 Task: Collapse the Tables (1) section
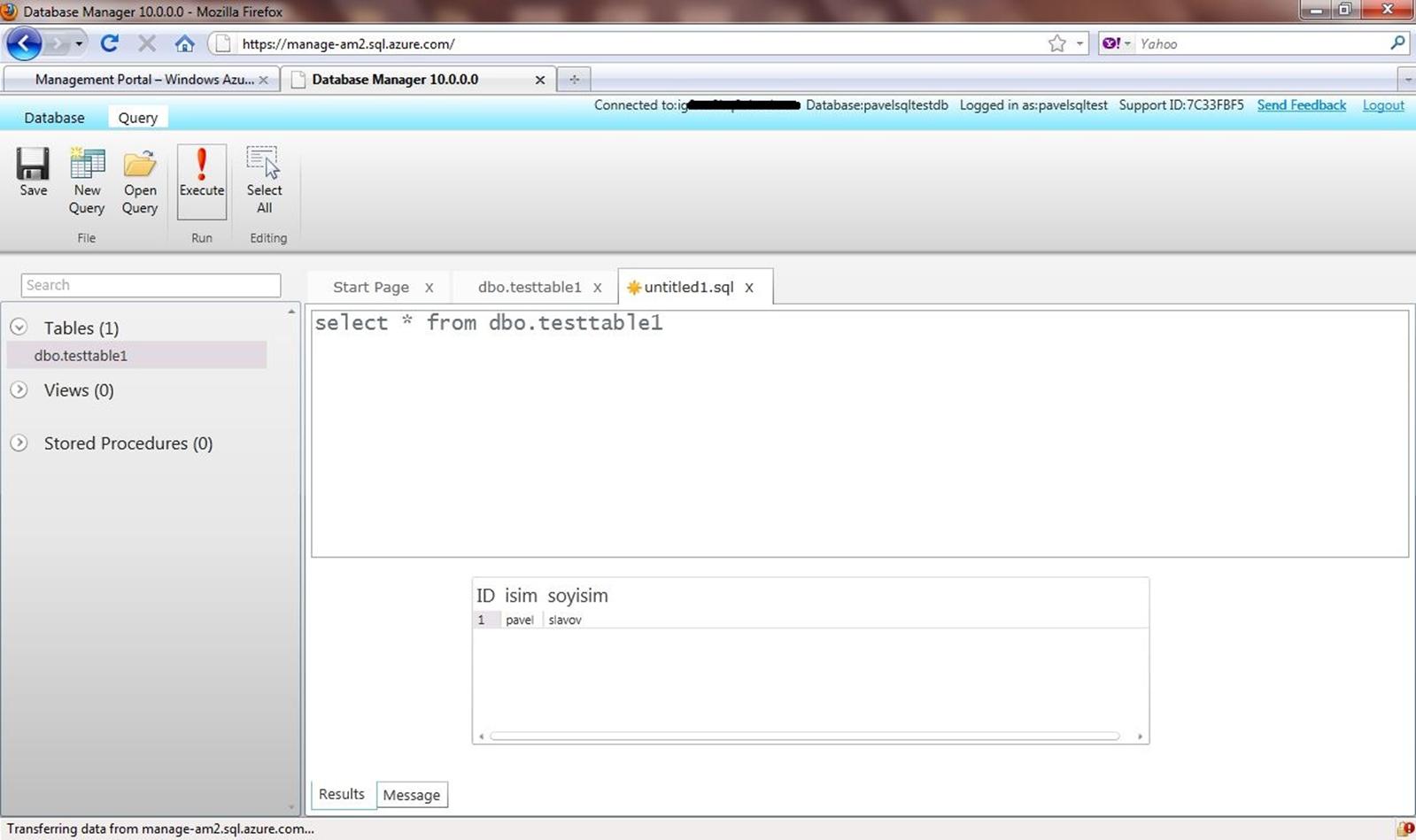coord(19,328)
